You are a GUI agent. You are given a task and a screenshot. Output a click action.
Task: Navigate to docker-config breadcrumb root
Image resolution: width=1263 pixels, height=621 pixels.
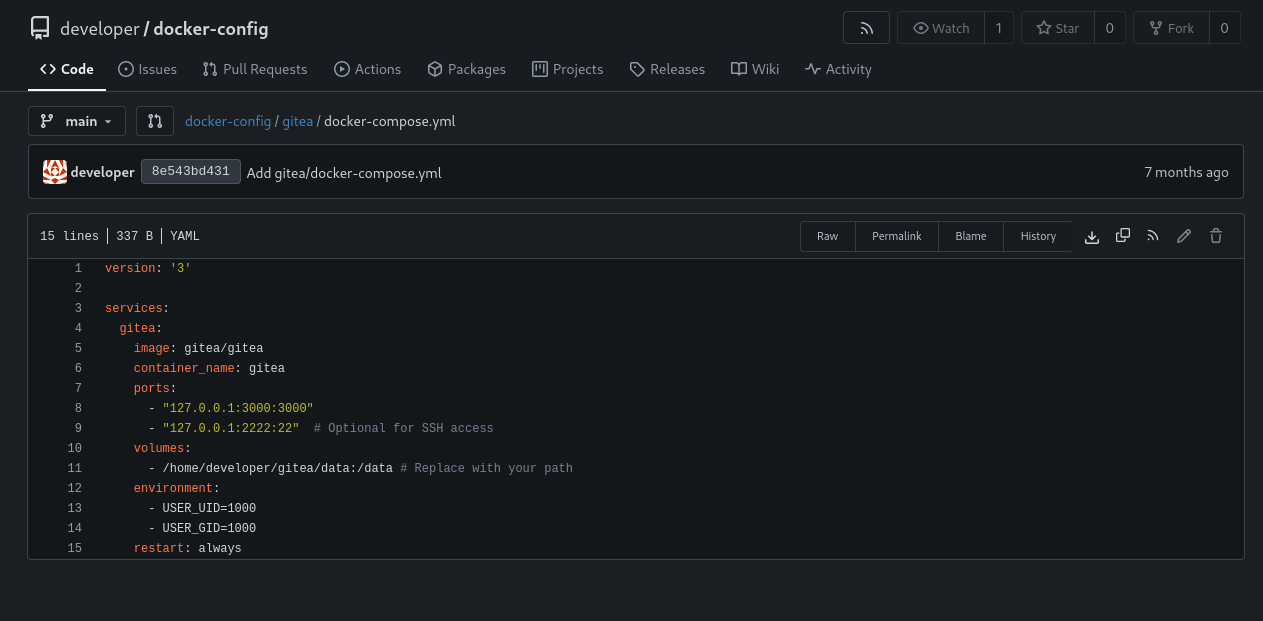[x=228, y=121]
